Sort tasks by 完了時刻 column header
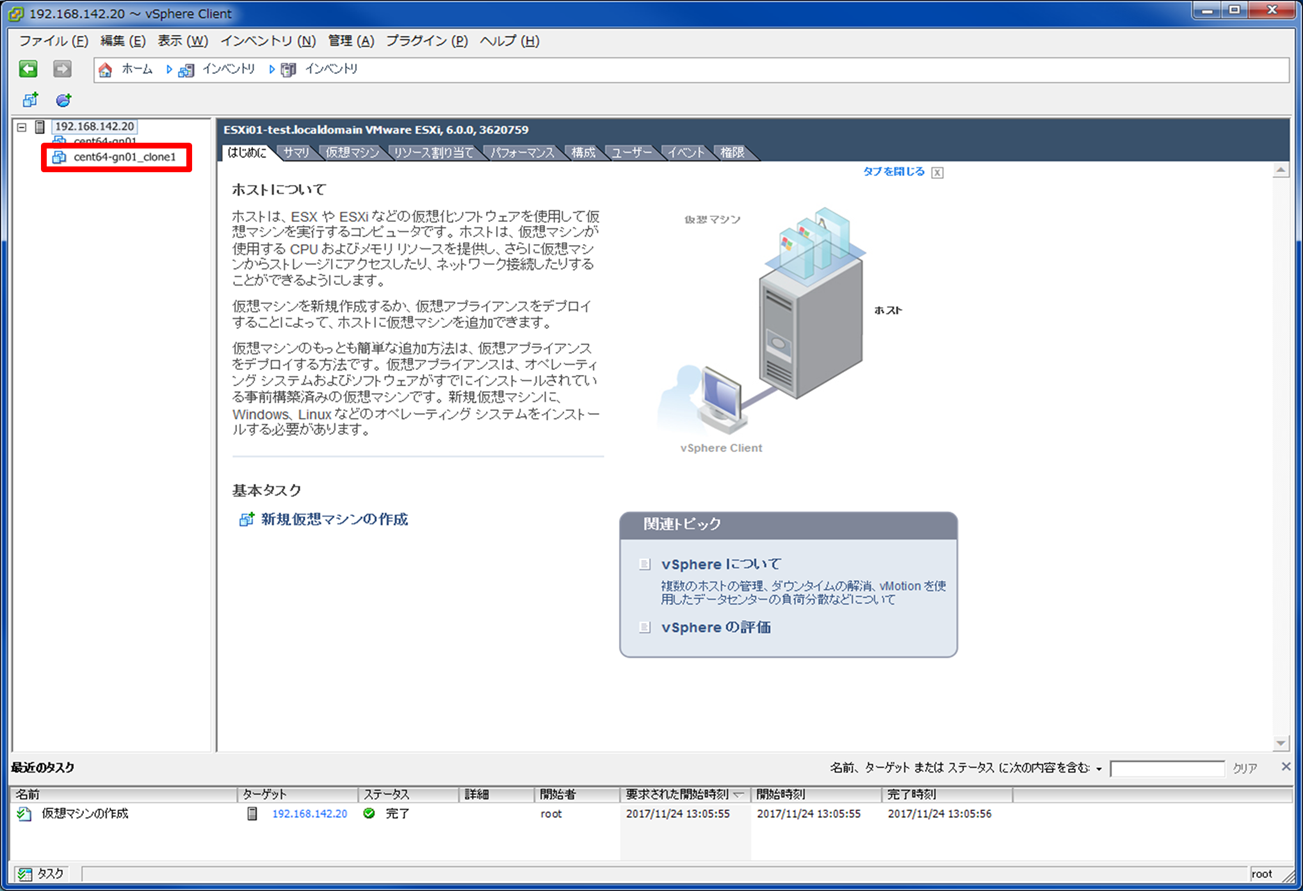The width and height of the screenshot is (1303, 891). tap(947, 795)
